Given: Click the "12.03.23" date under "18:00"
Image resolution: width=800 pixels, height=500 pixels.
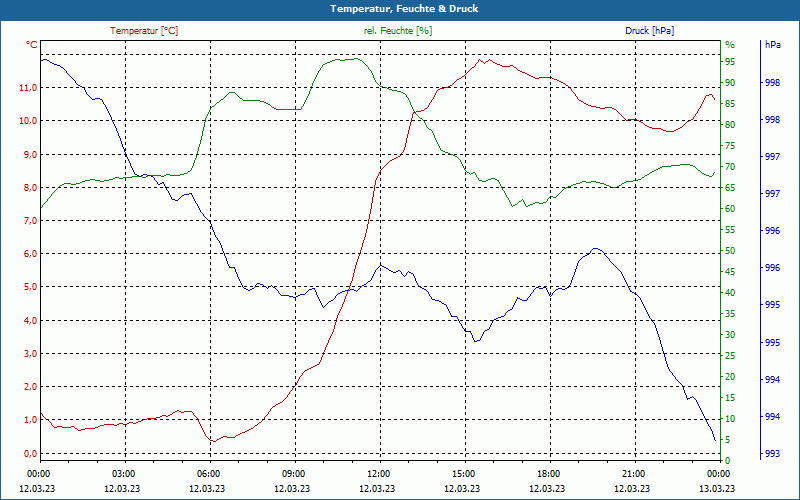Looking at the screenshot, I should 547,488.
